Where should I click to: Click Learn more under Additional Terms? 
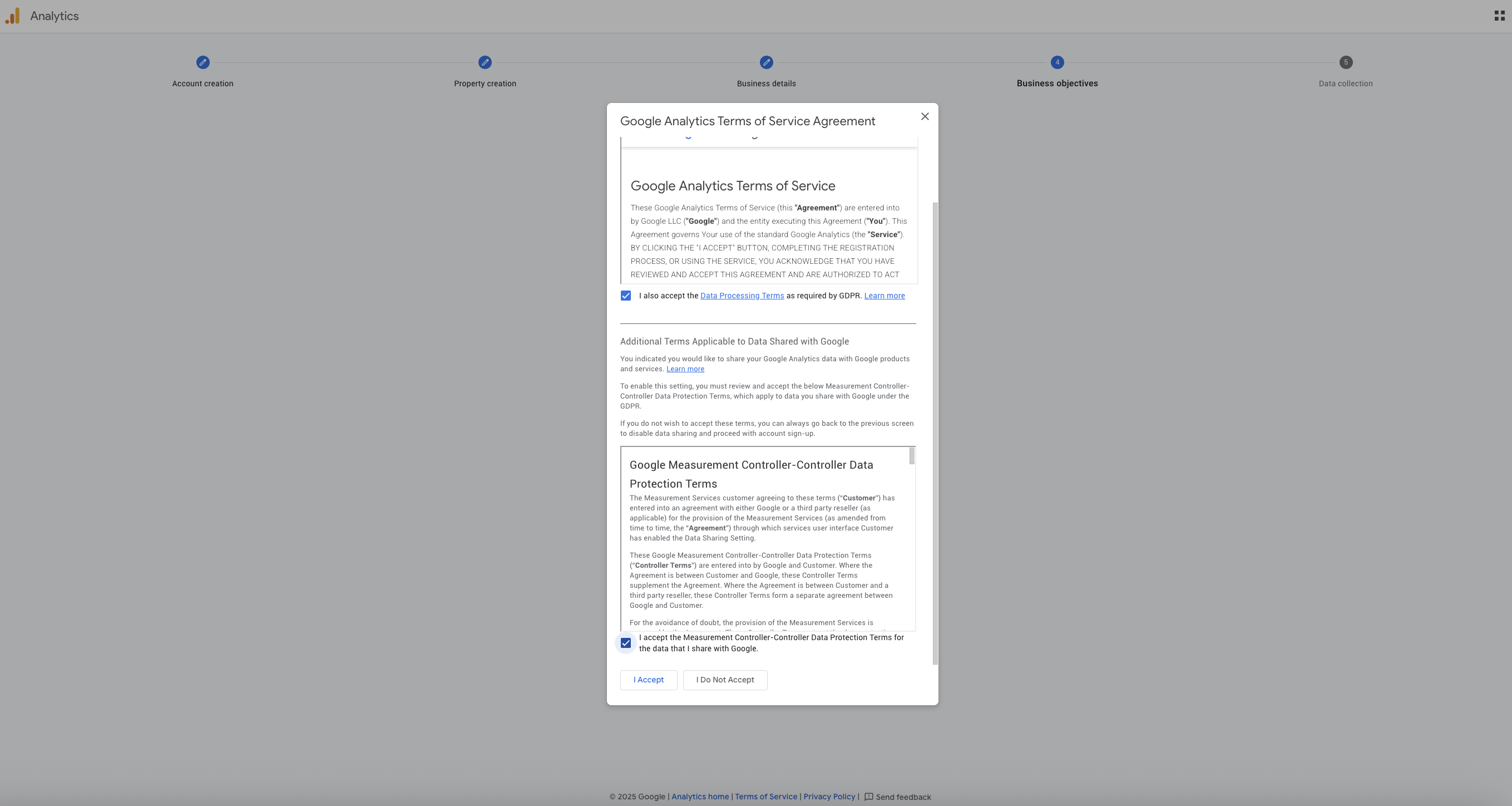[685, 369]
